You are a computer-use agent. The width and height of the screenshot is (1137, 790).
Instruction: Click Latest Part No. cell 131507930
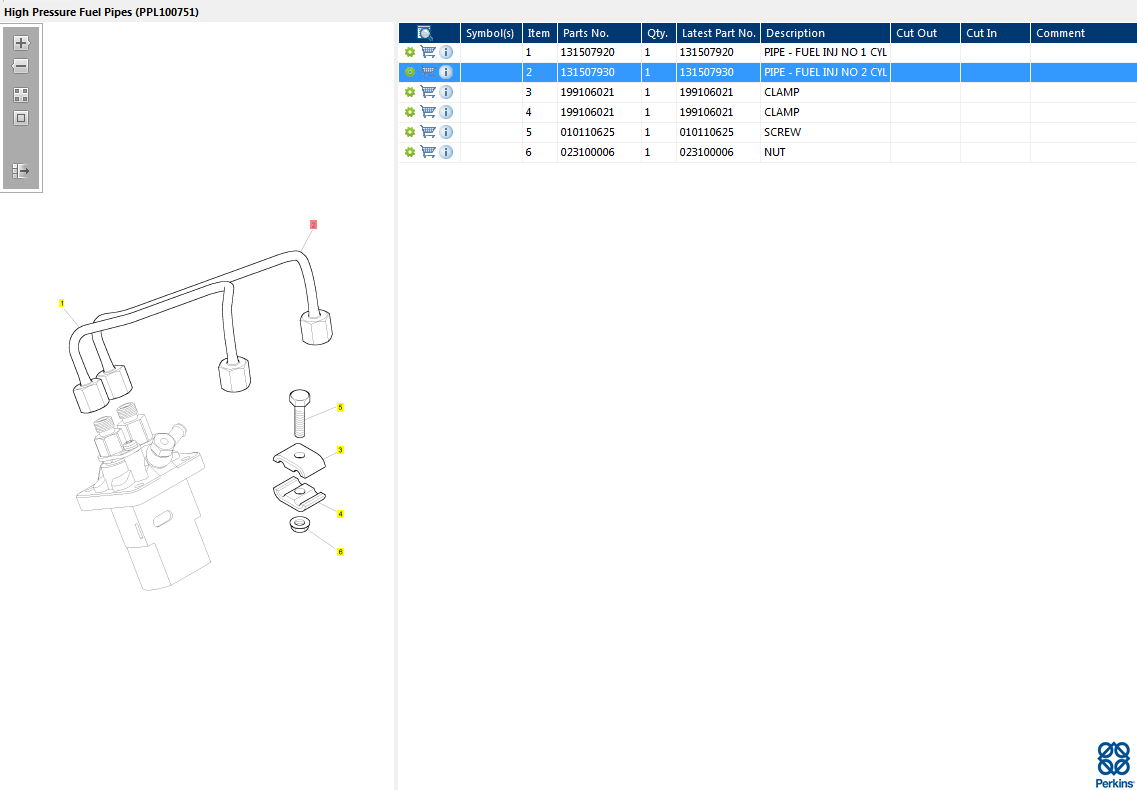(x=718, y=72)
